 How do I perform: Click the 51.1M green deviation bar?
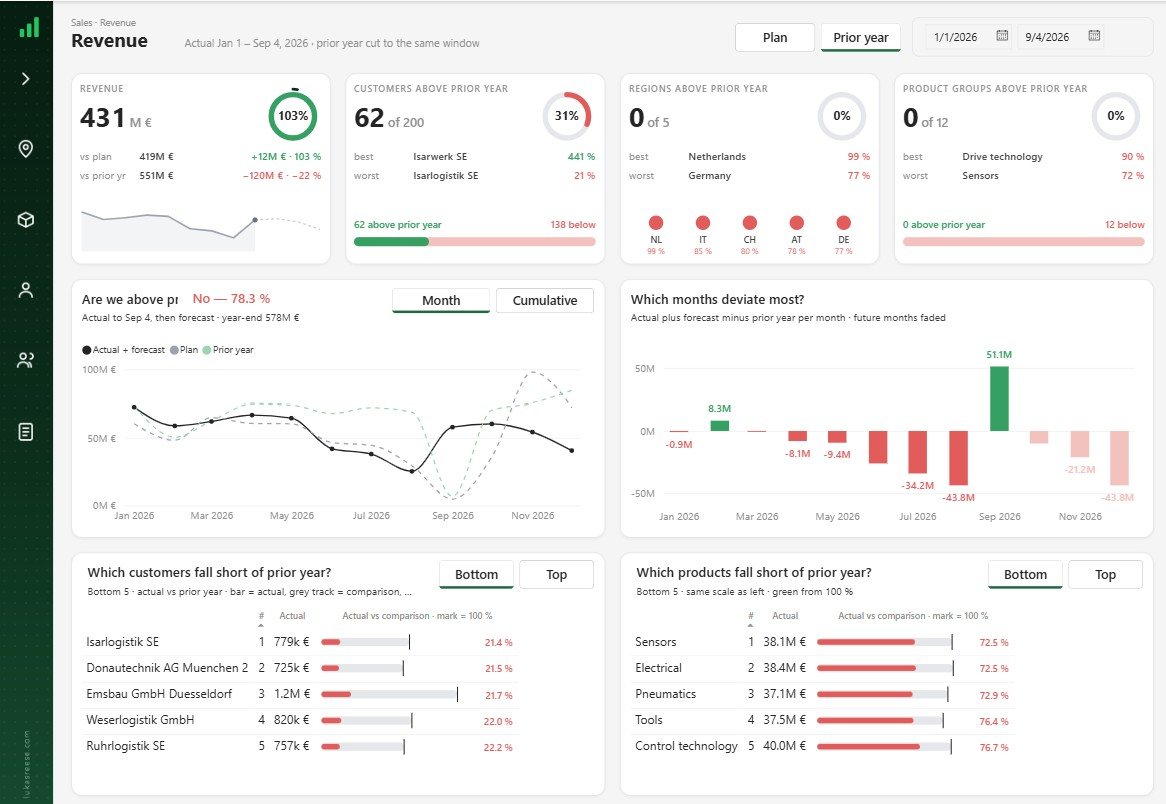[x=999, y=399]
